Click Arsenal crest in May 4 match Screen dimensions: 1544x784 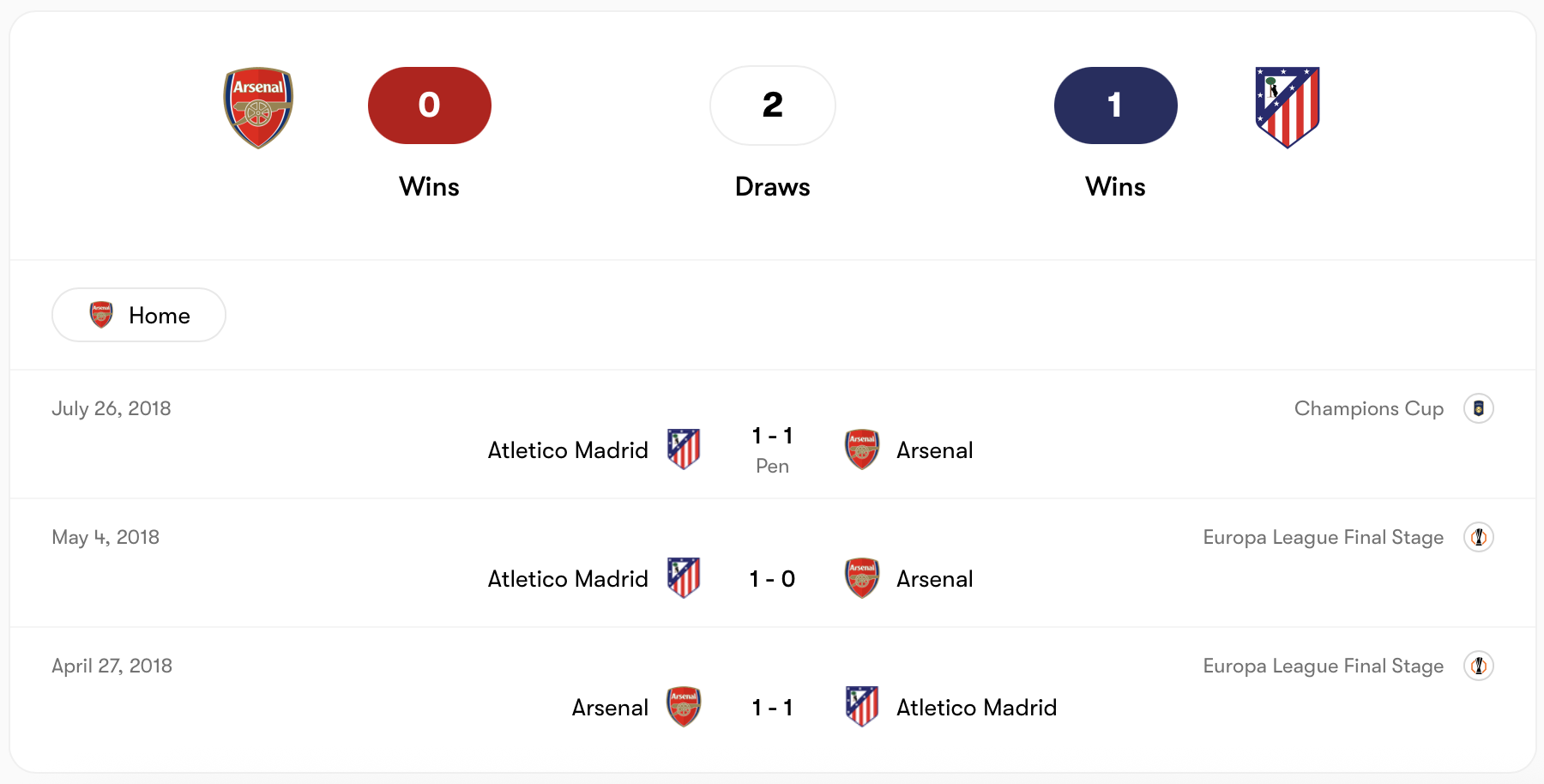pyautogui.click(x=862, y=578)
